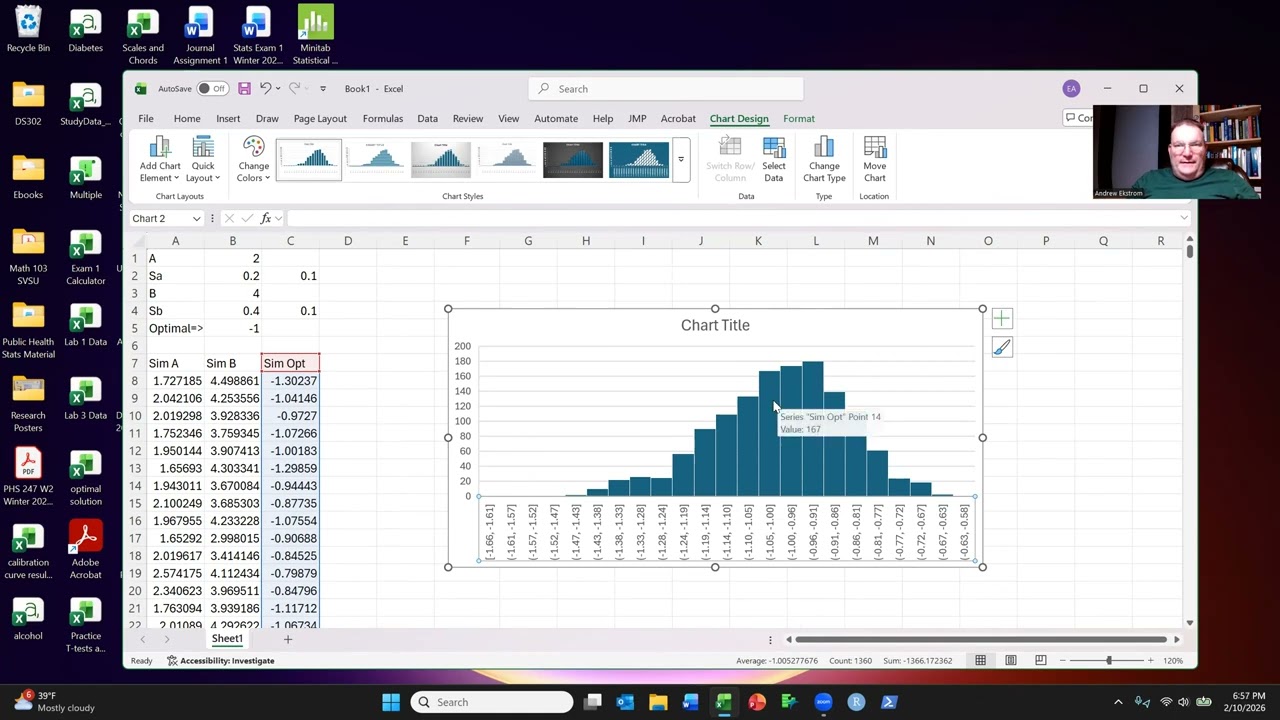Open the Data ribbon tab
This screenshot has height=720, width=1280.
click(427, 118)
